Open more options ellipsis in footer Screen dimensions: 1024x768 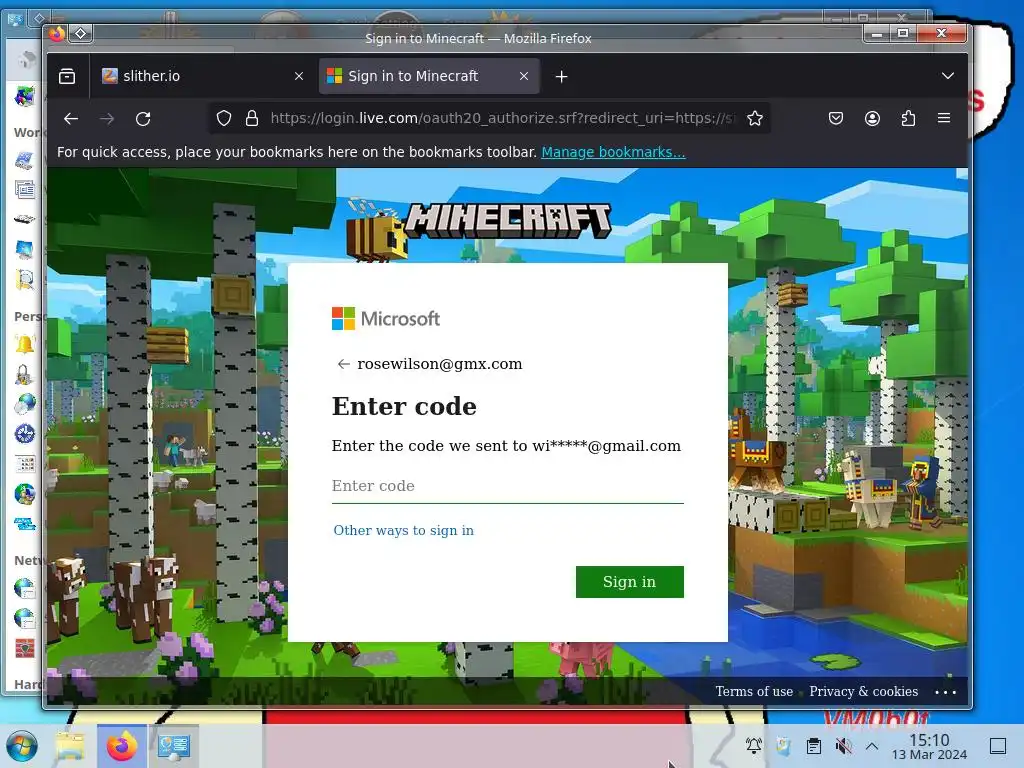[945, 692]
